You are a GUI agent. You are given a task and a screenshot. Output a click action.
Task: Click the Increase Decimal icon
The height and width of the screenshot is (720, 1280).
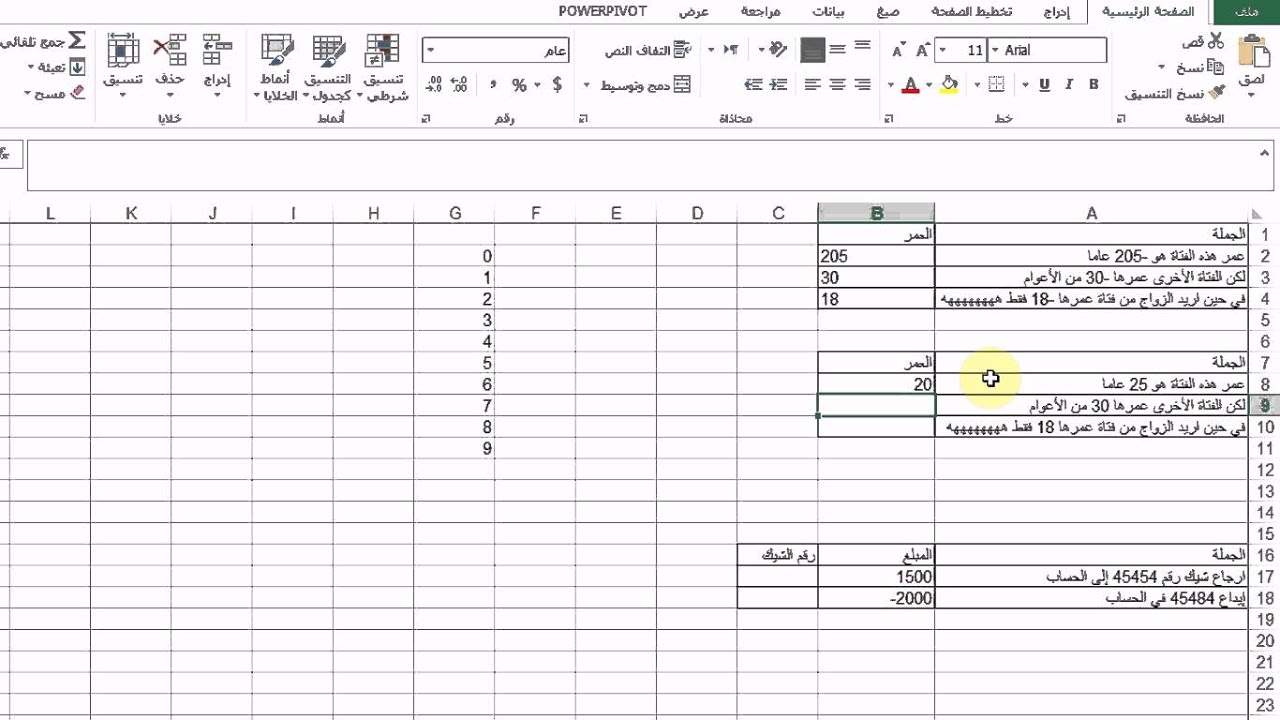pyautogui.click(x=460, y=85)
